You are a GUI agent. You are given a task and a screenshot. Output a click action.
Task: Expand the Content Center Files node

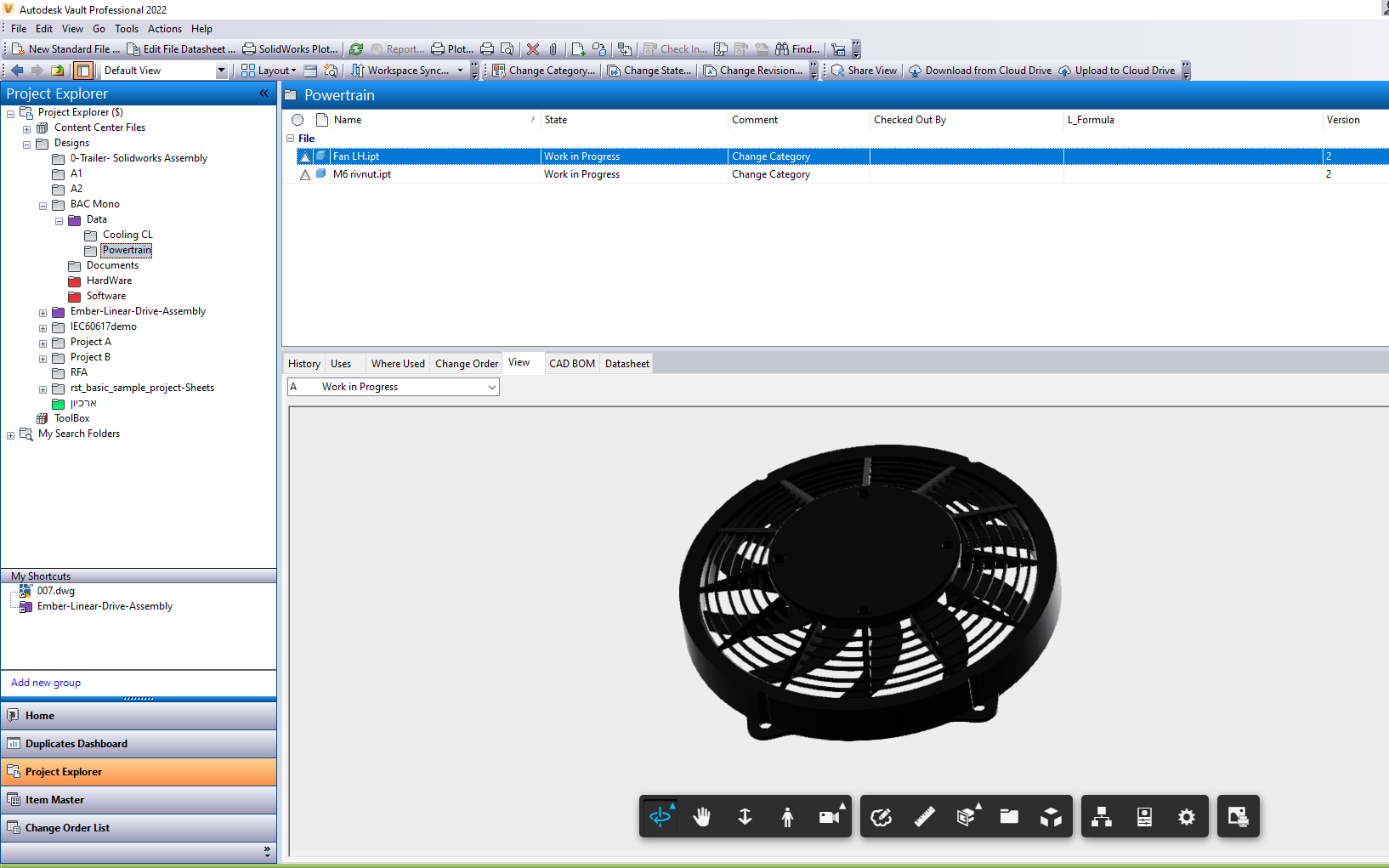tap(26, 129)
